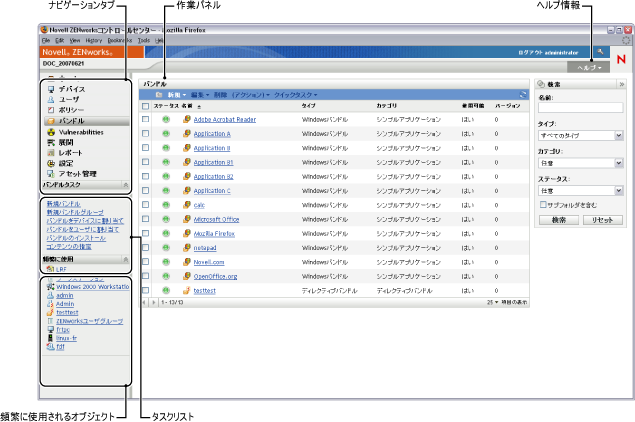Open the History menu in Firefox
The width and height of the screenshot is (635, 422).
coord(94,40)
